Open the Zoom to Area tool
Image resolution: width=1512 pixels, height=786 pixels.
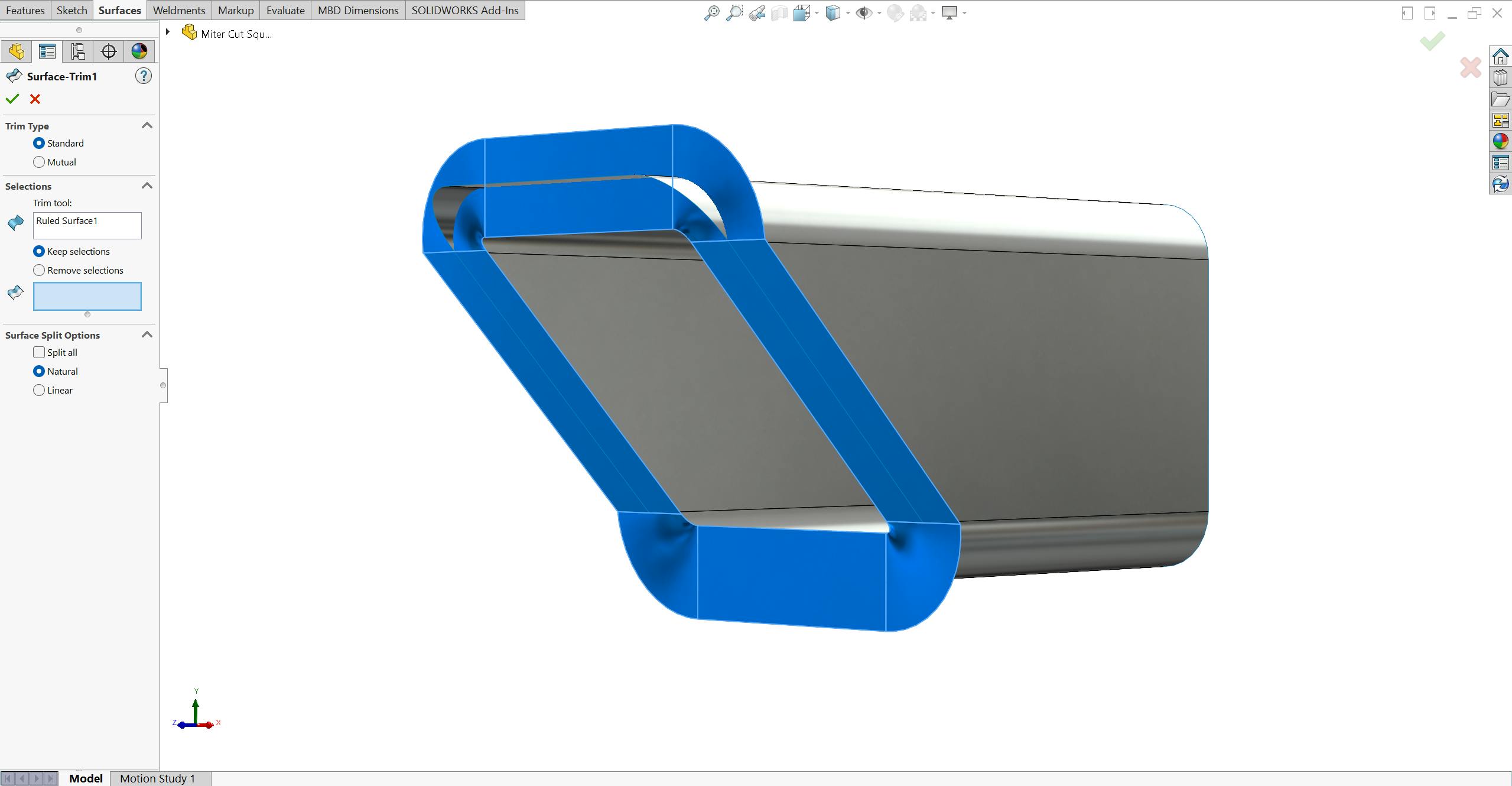click(x=735, y=12)
